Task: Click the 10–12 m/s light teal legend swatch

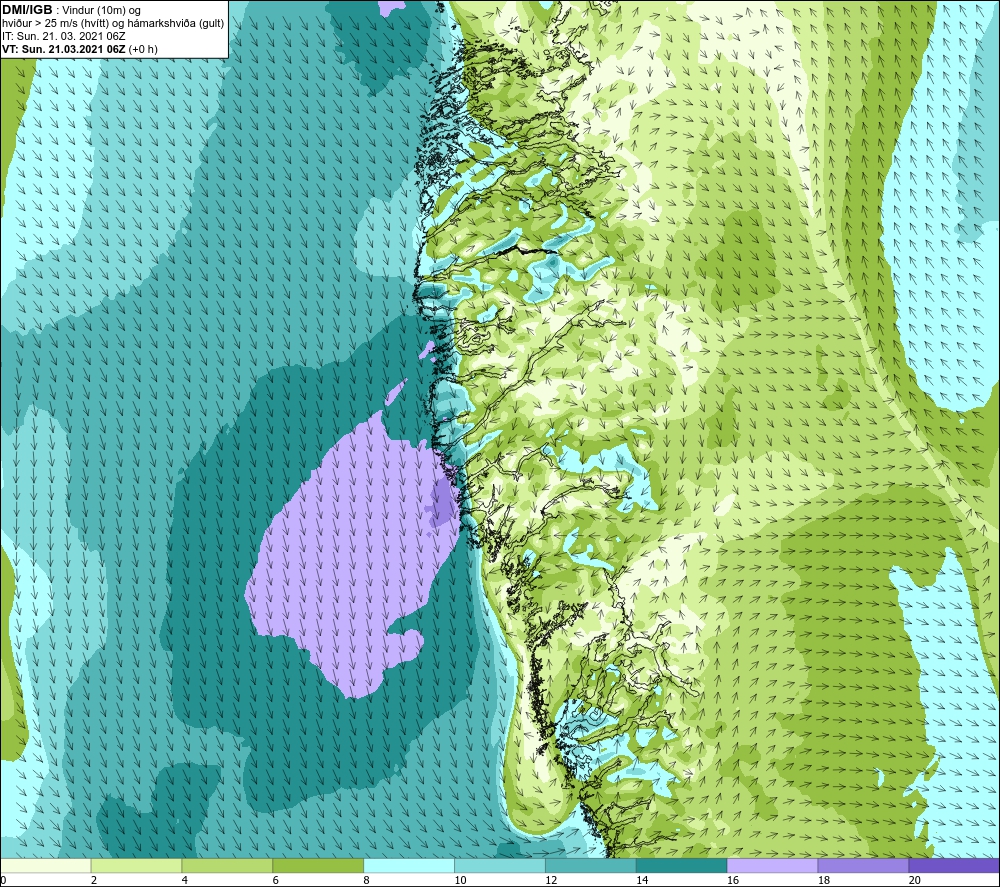Action: click(x=500, y=866)
